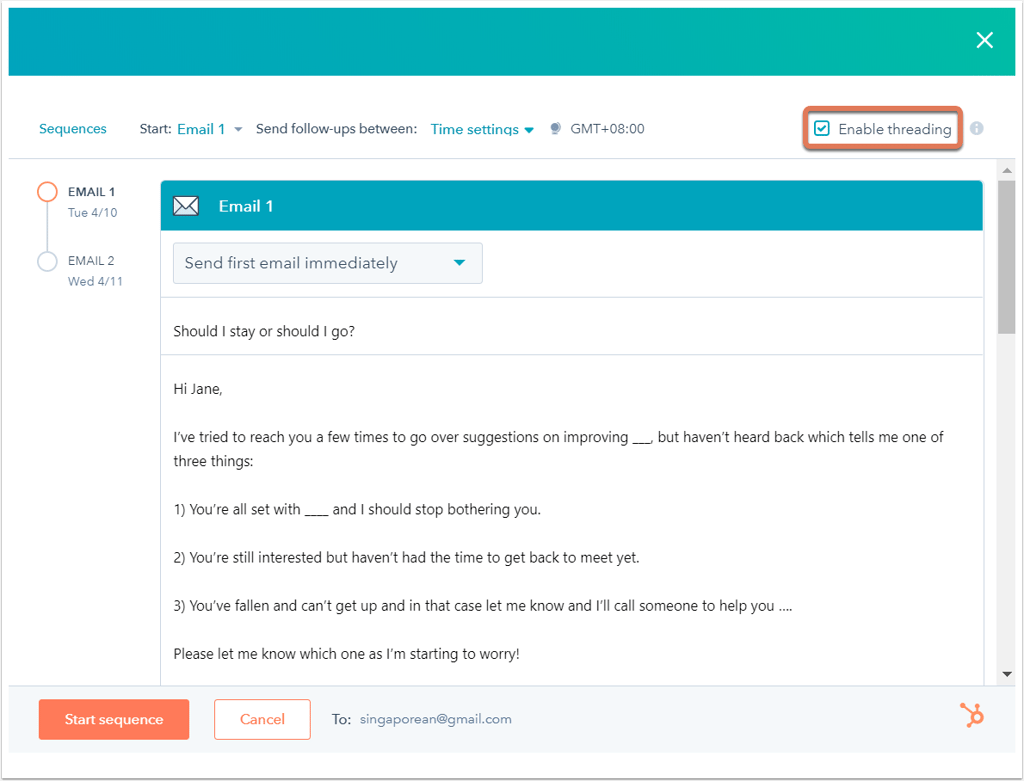Toggle the Enable threading checkbox
This screenshot has width=1024, height=781.
coord(822,129)
